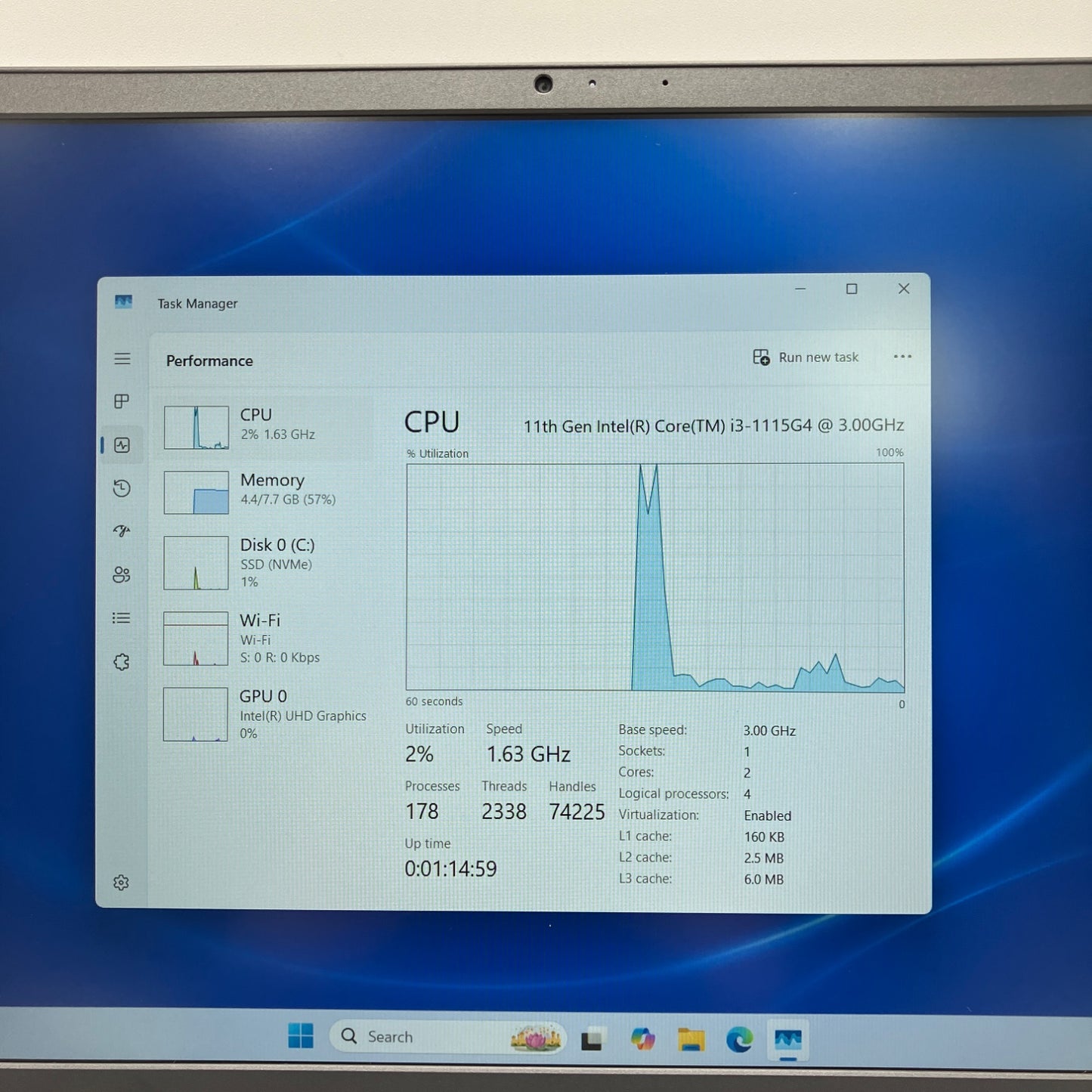This screenshot has height=1092, width=1092.
Task: Click the L1 cache 160 KB value
Action: coord(764,837)
